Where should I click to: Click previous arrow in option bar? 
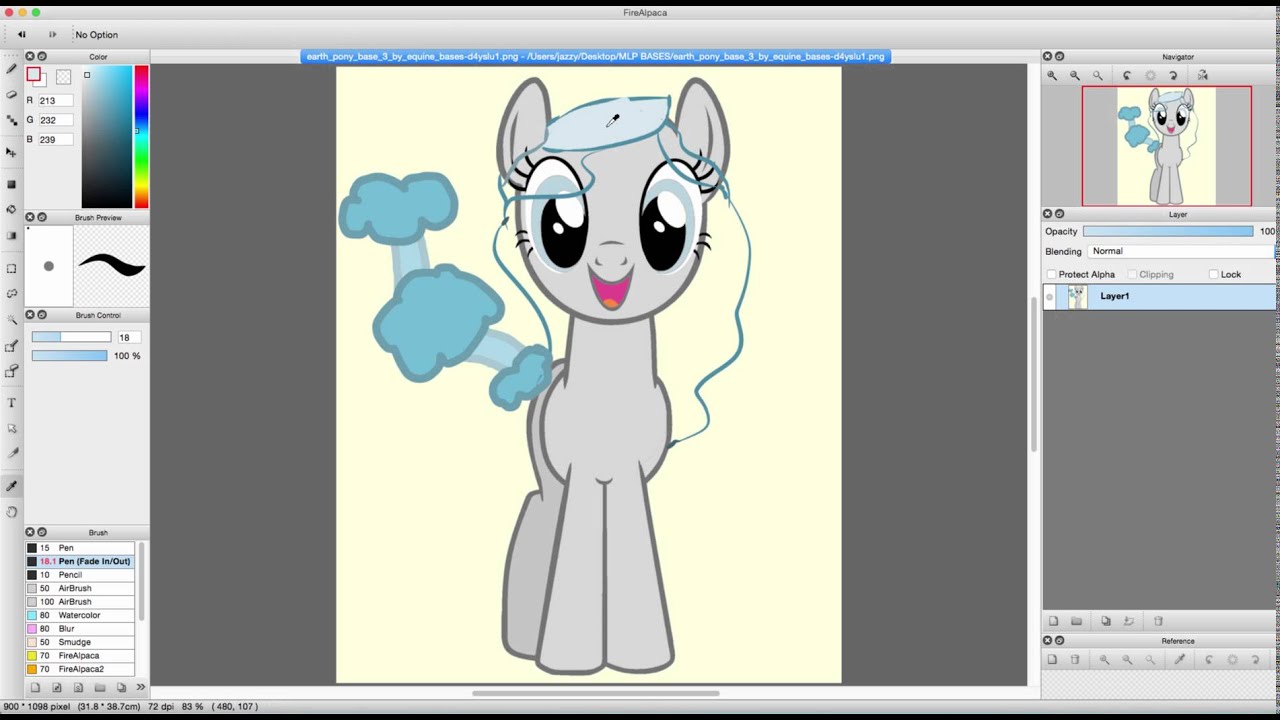(x=21, y=34)
